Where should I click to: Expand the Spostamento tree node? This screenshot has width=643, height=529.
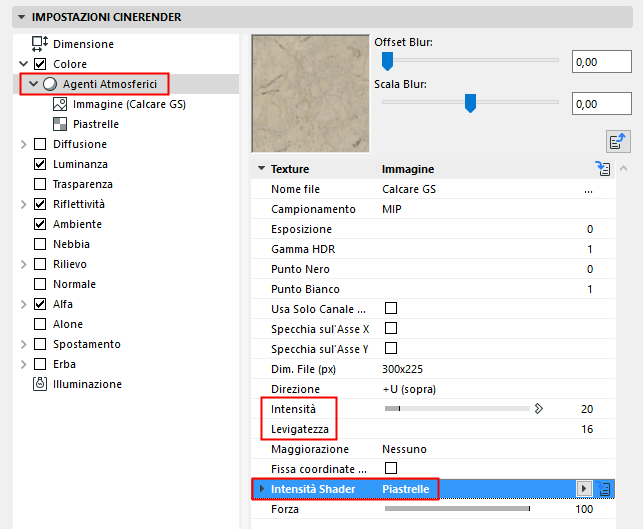pyautogui.click(x=23, y=344)
